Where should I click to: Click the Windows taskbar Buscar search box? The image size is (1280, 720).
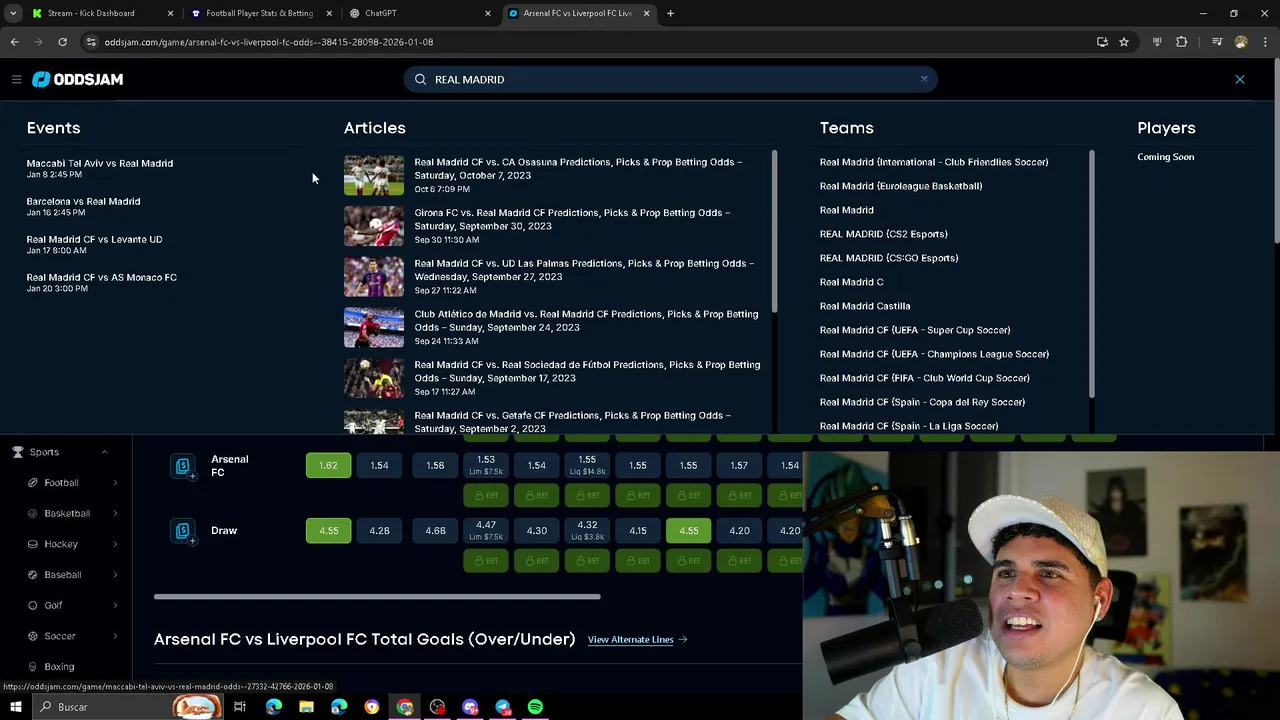(x=128, y=707)
